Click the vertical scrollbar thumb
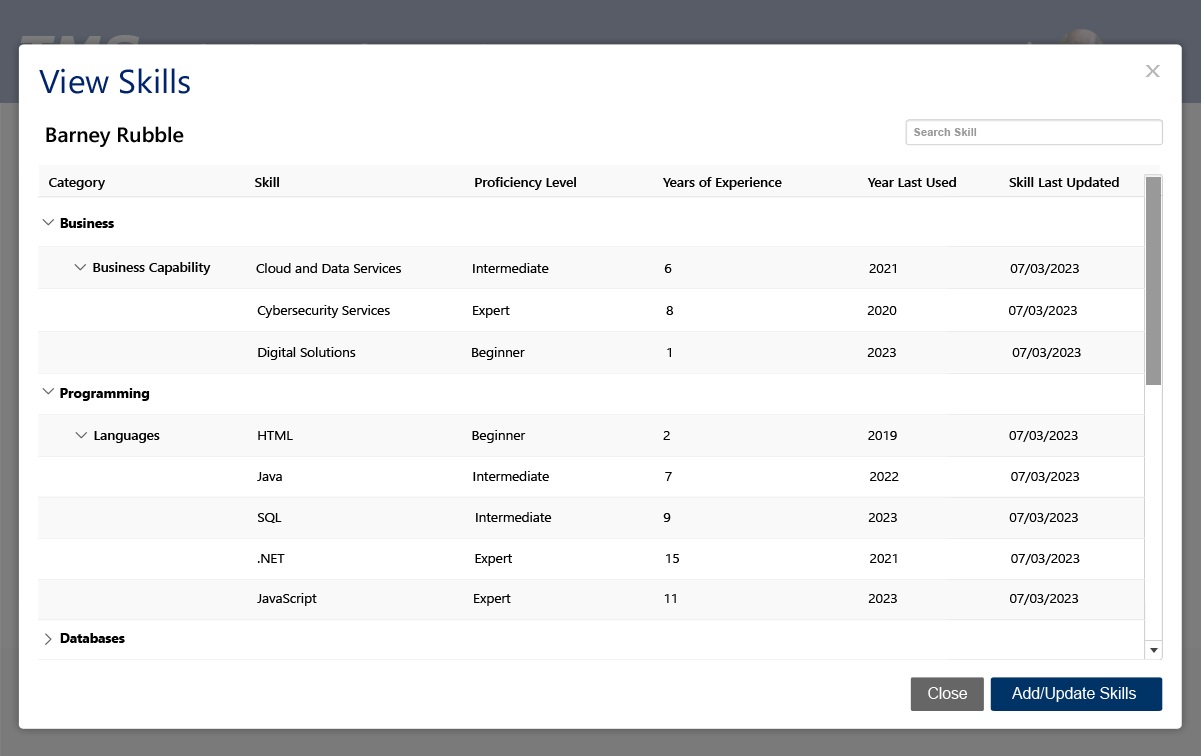 tap(1153, 280)
